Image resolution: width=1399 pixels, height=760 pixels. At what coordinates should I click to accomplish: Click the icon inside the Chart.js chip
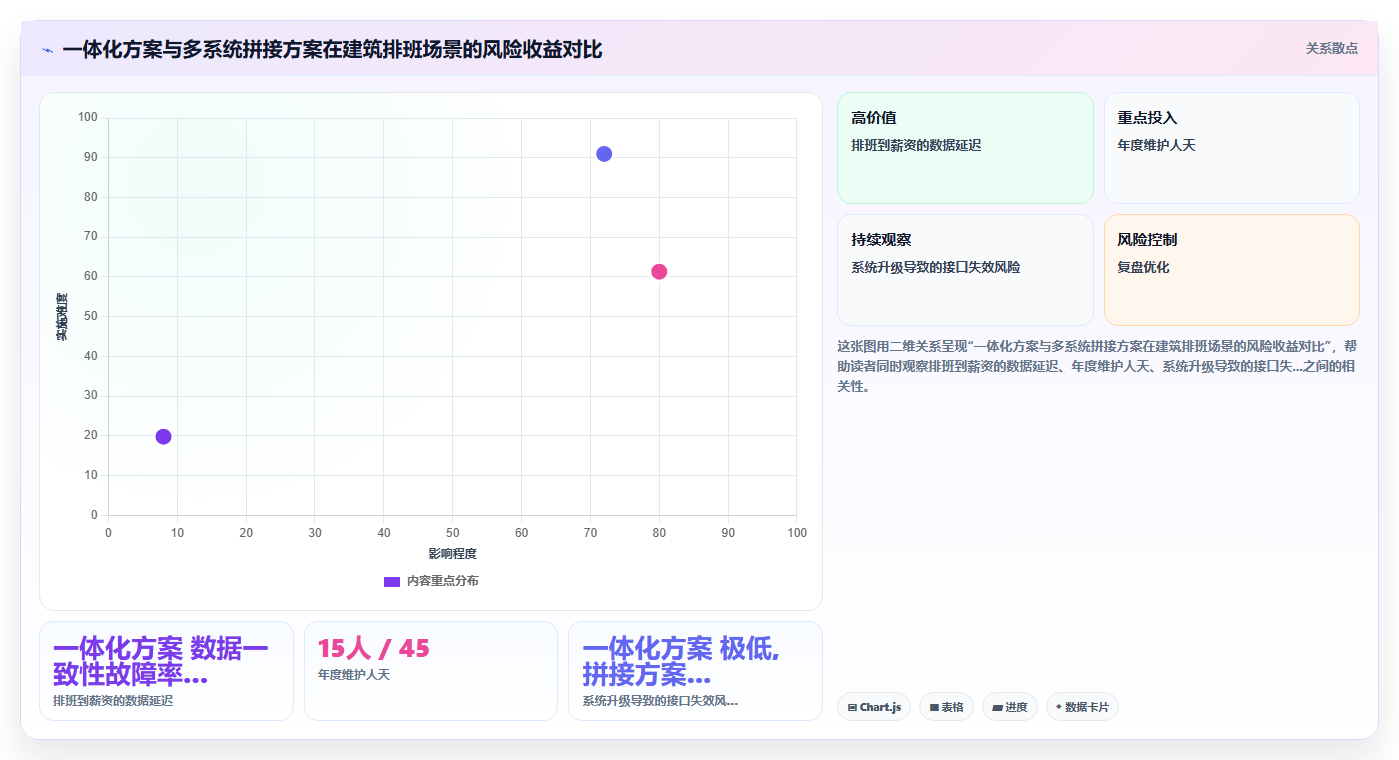pyautogui.click(x=852, y=708)
